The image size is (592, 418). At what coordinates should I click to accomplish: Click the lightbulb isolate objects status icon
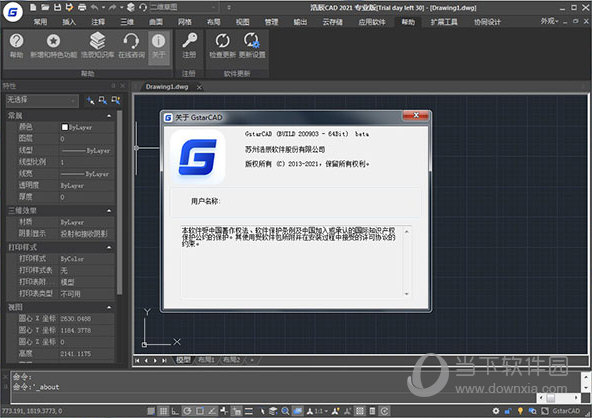tap(520, 411)
